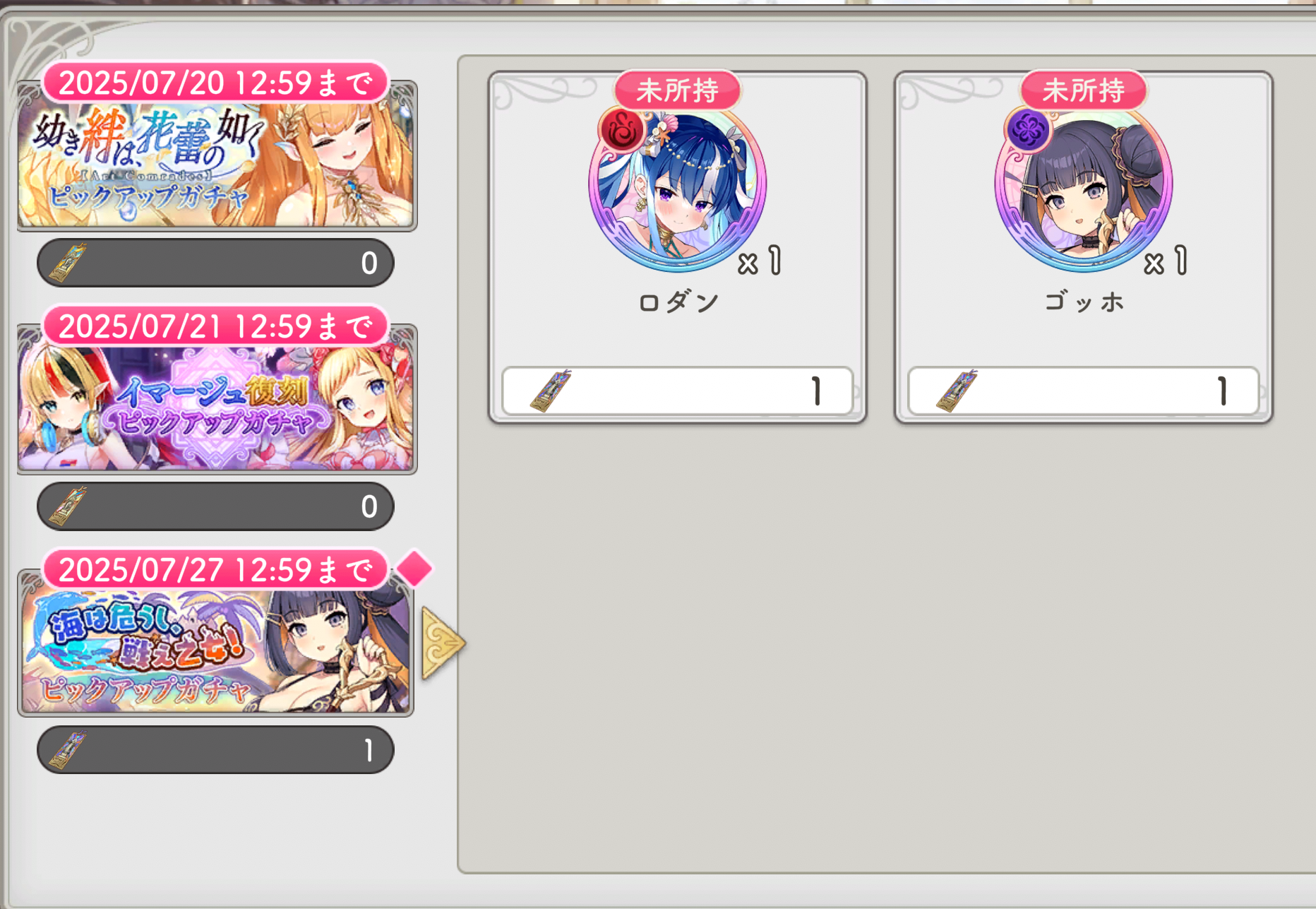Click the 2025/07/27 12:59まで deadline label
The width and height of the screenshot is (1316, 909).
click(x=215, y=569)
